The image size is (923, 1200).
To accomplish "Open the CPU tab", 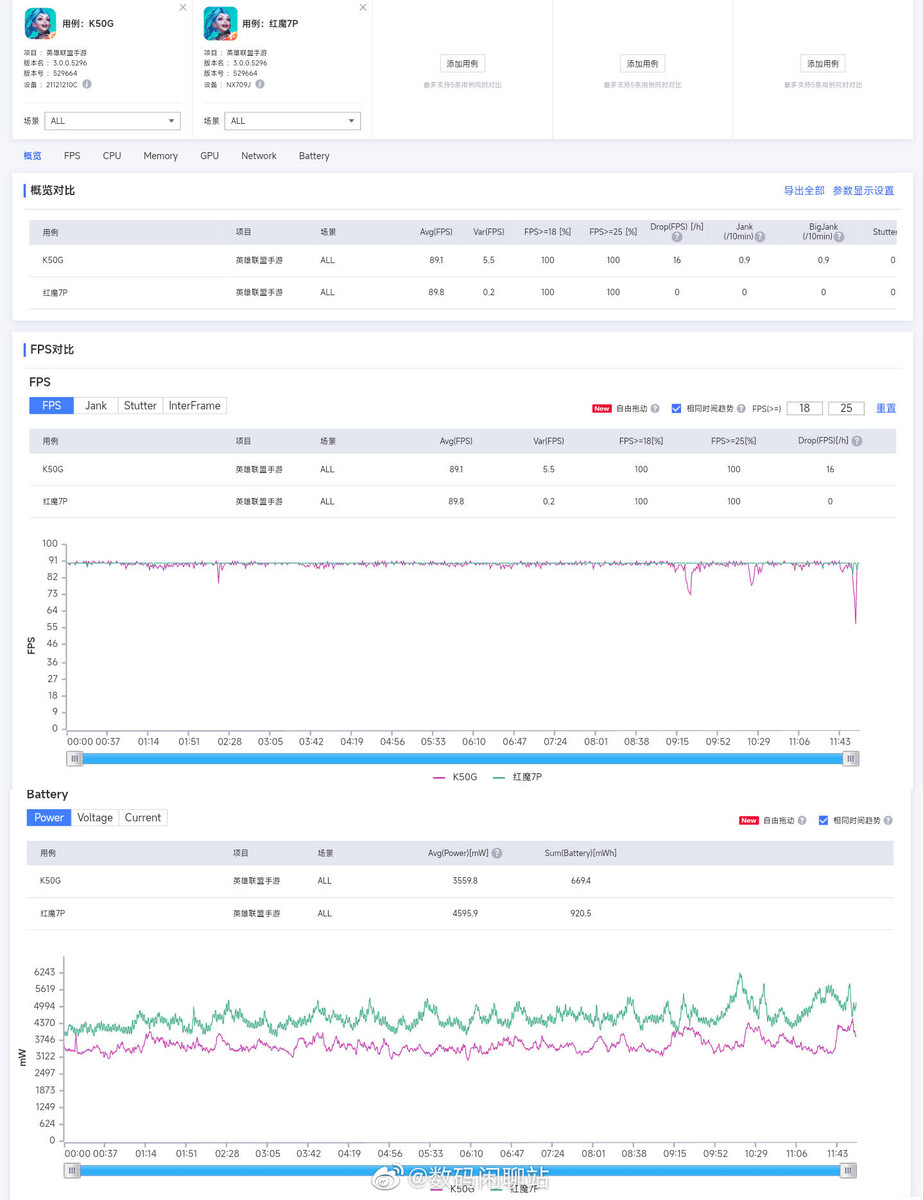I will [x=112, y=156].
